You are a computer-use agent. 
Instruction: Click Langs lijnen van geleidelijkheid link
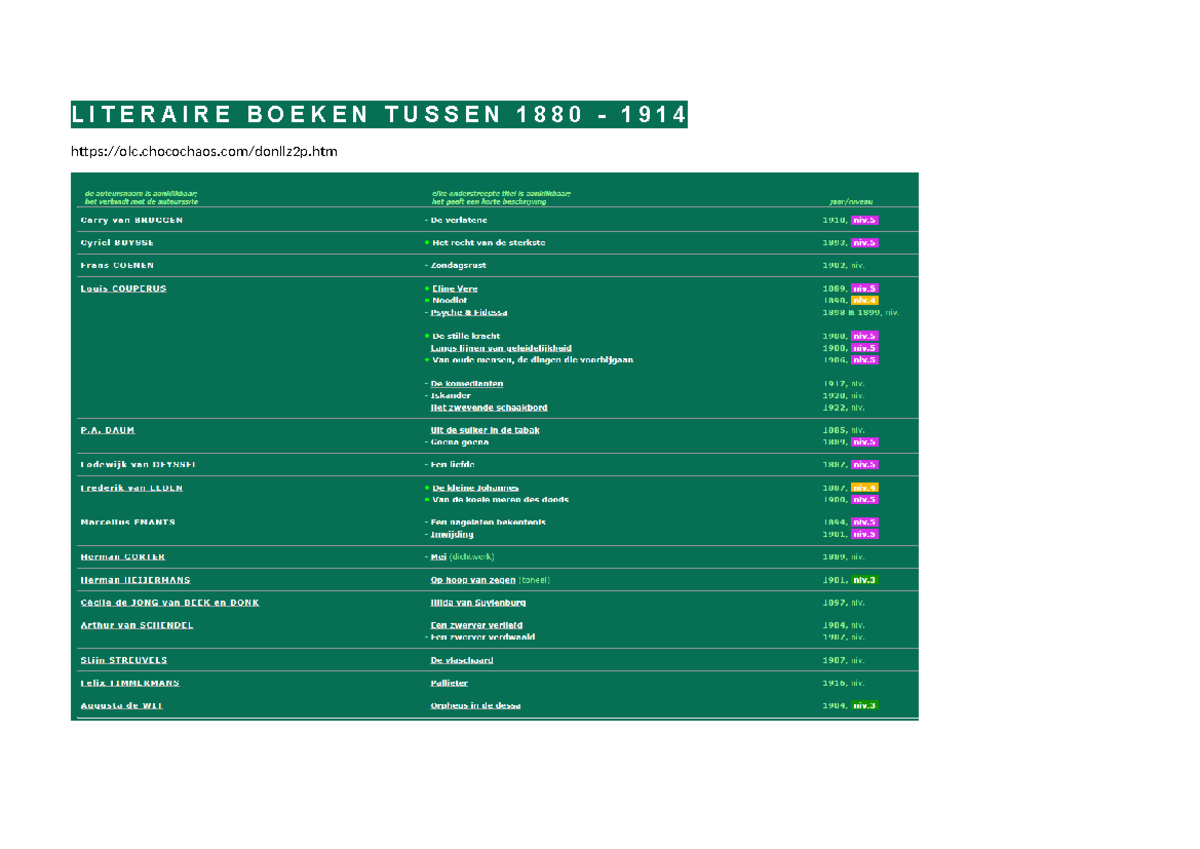tap(501, 348)
